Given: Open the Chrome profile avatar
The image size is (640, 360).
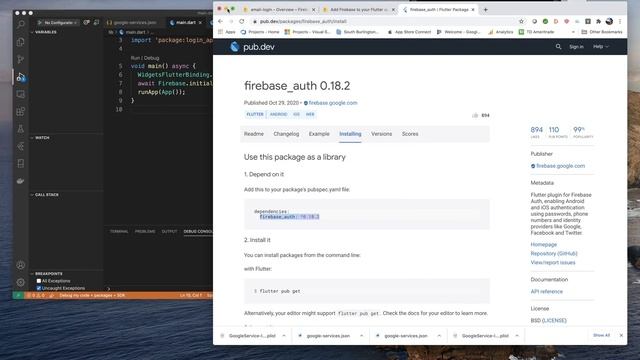Looking at the screenshot, I should [x=609, y=21].
